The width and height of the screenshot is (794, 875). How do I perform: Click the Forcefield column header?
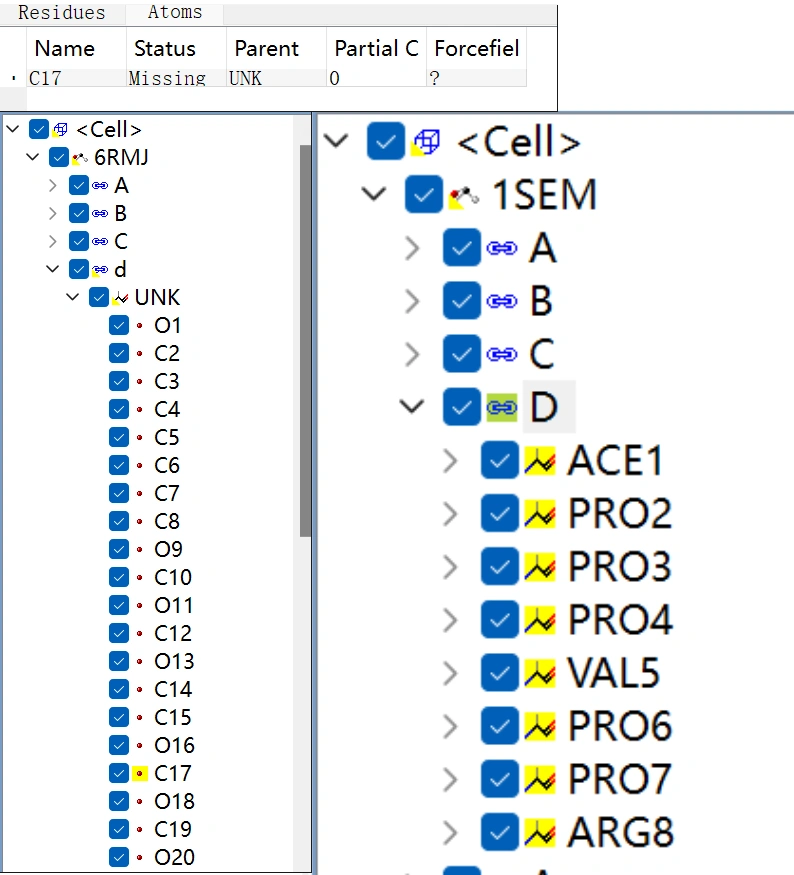point(476,49)
